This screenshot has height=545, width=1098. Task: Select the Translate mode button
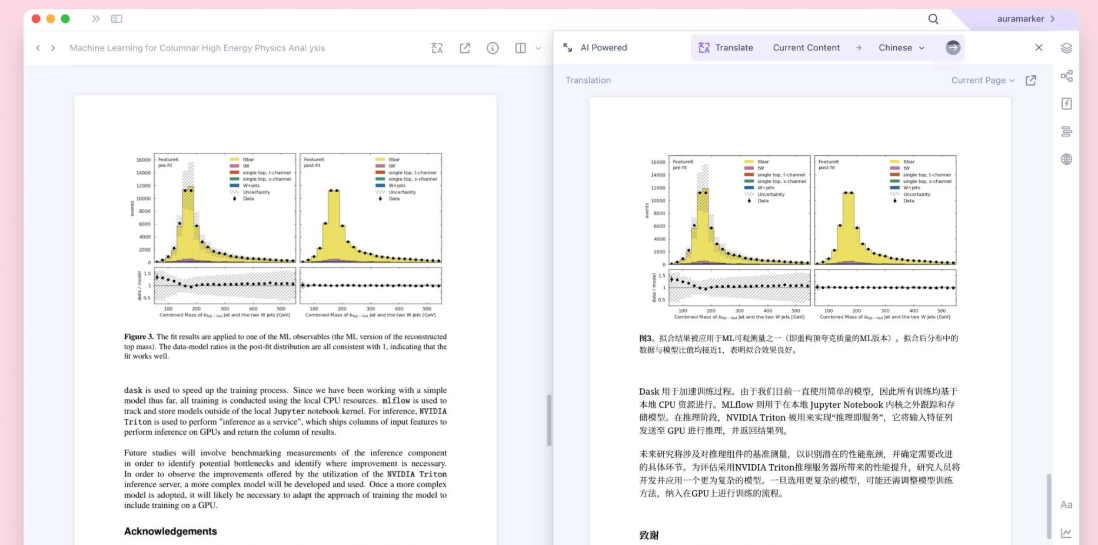pyautogui.click(x=725, y=48)
